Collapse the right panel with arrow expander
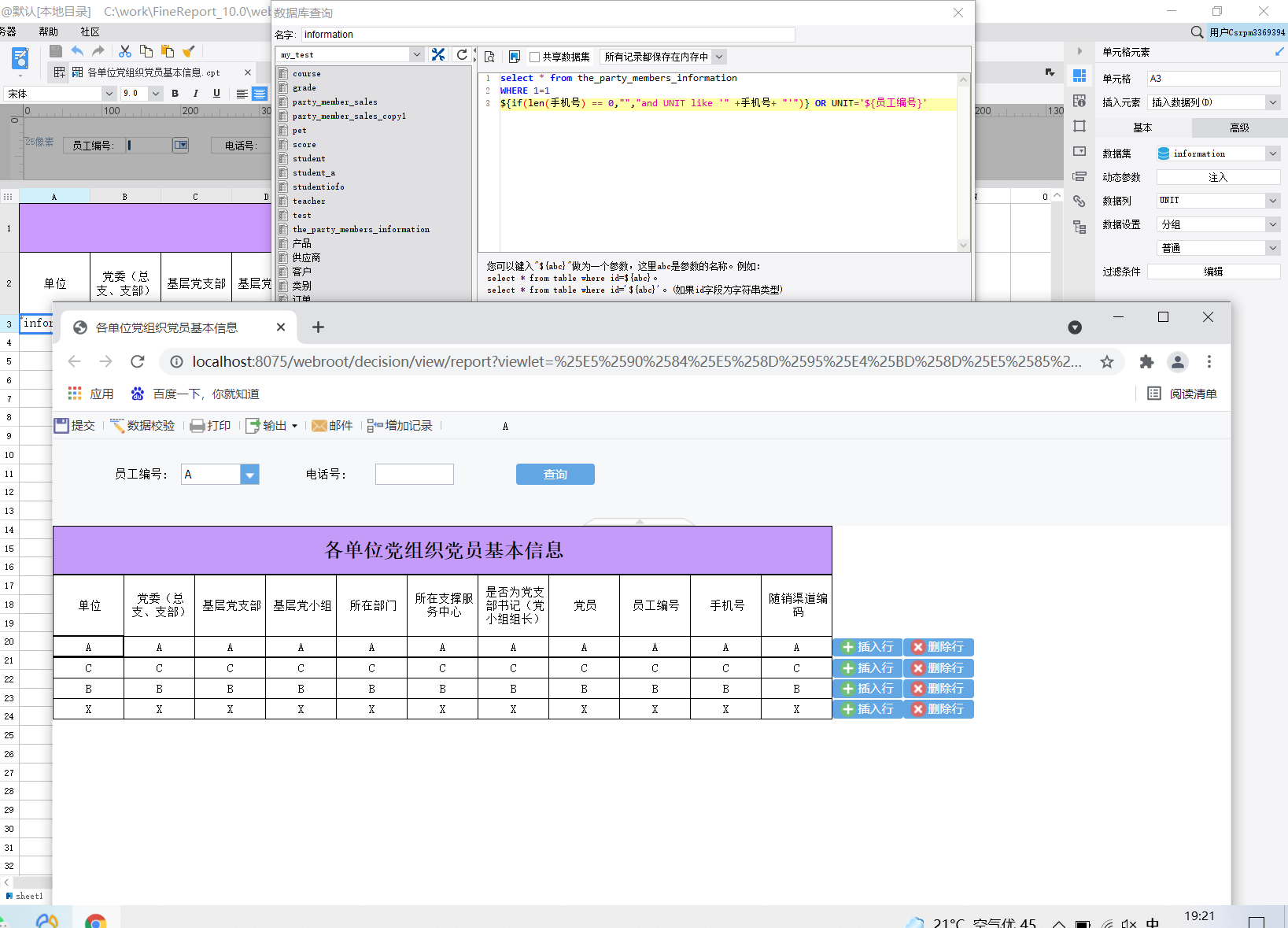 tap(1079, 51)
